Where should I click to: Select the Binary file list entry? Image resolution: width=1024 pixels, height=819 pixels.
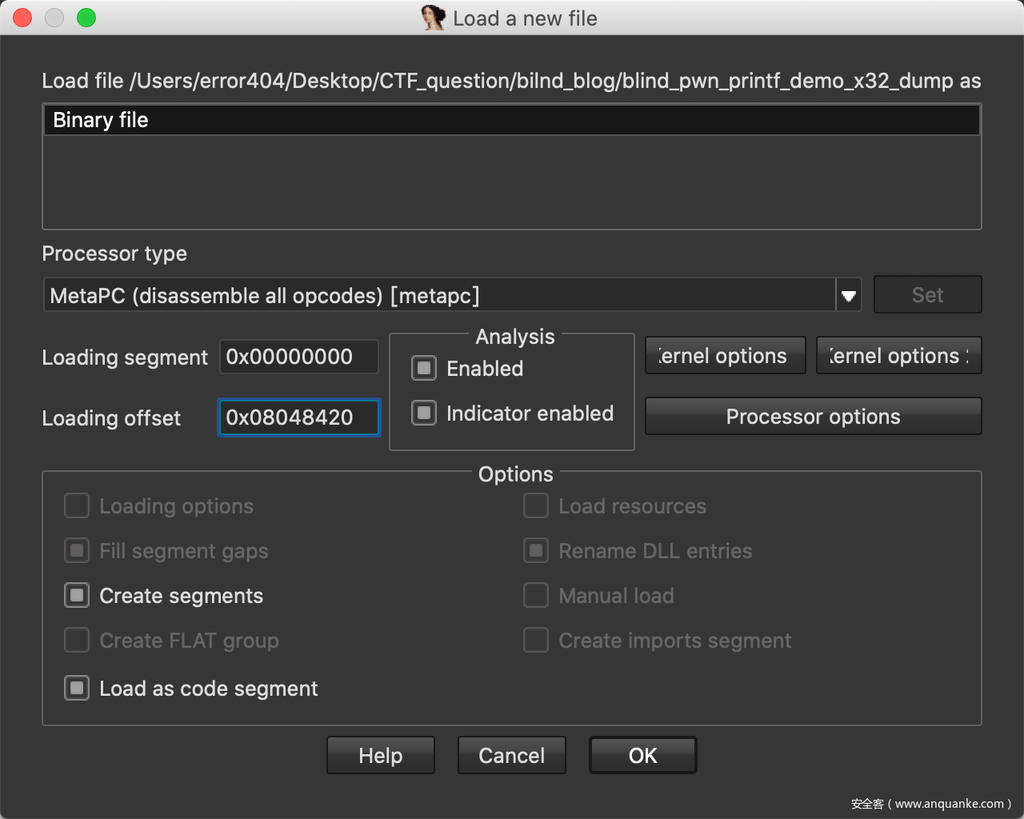pos(510,120)
